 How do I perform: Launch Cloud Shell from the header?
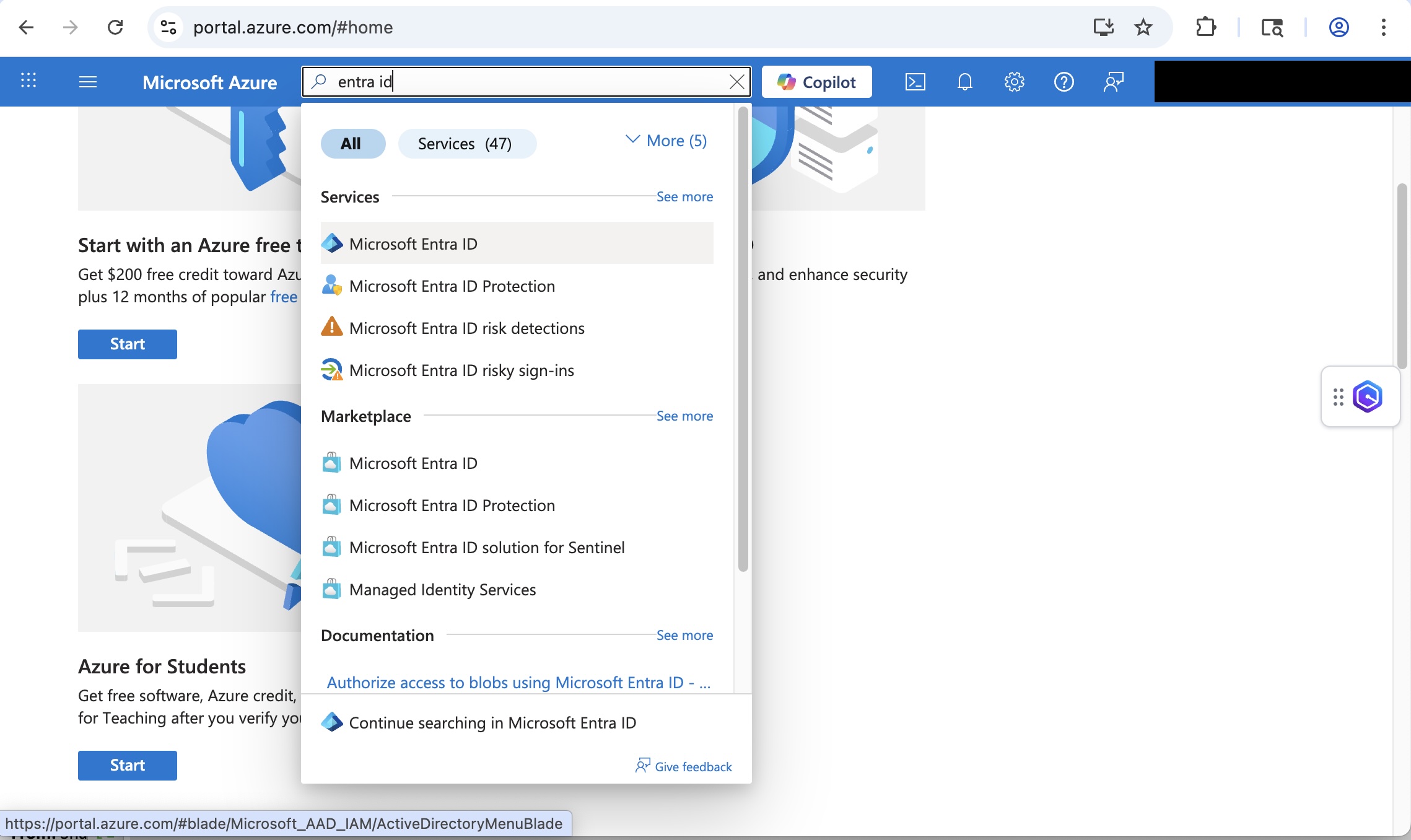pyautogui.click(x=915, y=82)
